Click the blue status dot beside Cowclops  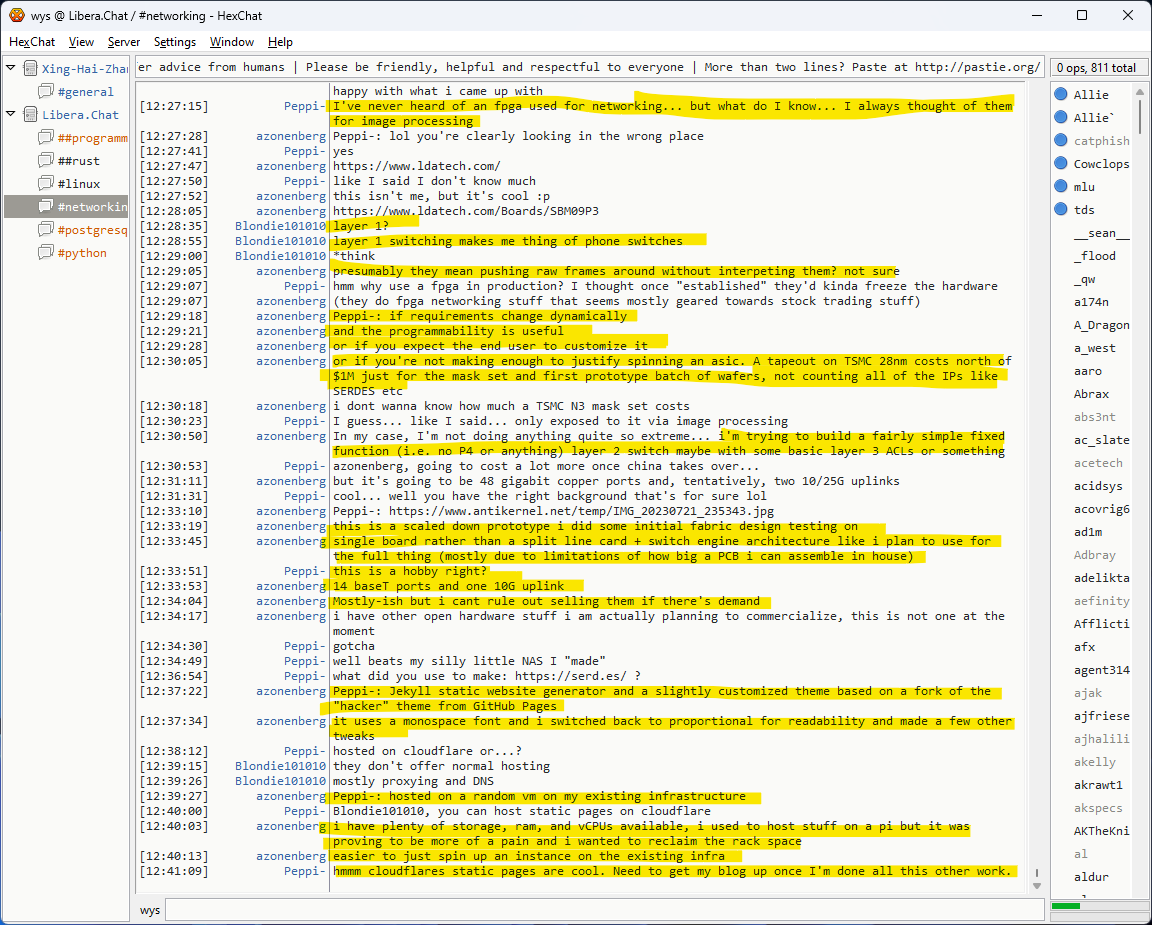coord(1061,164)
